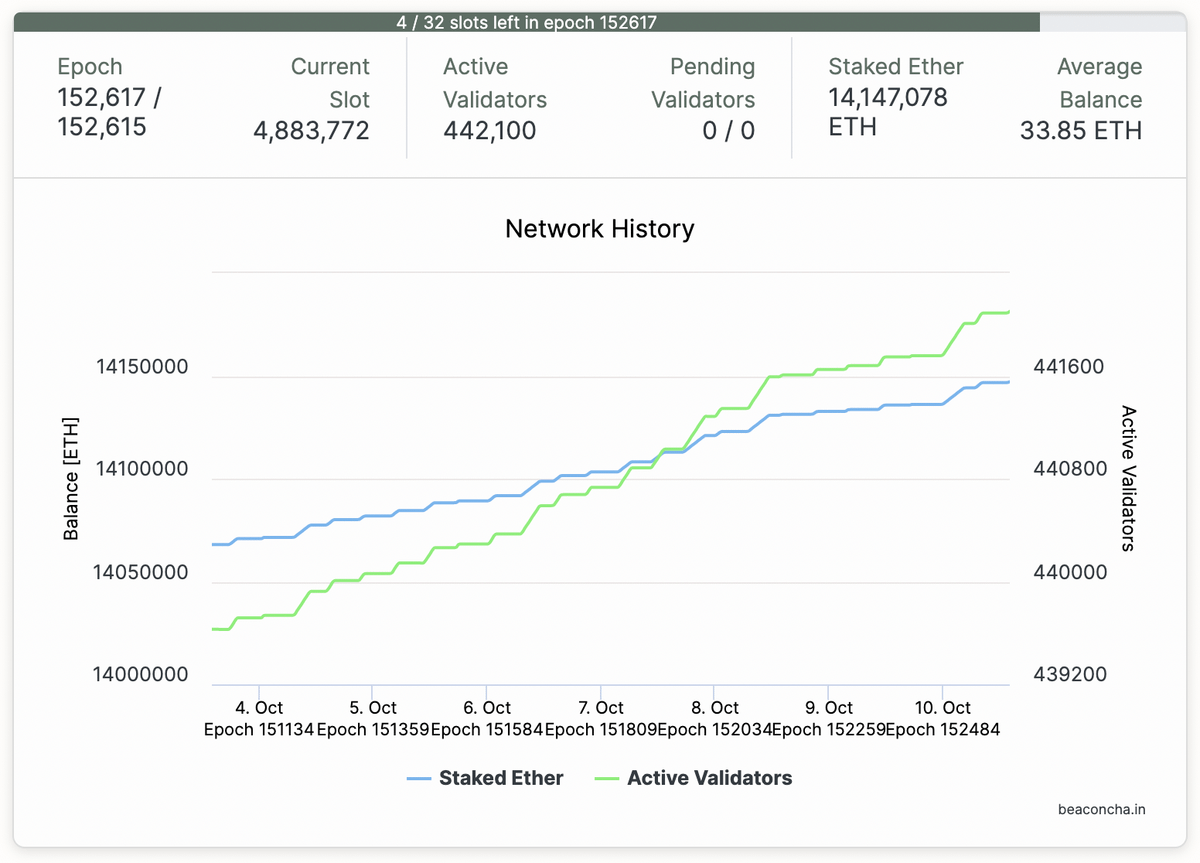
Task: Toggle the Active Validators legend series
Action: pyautogui.click(x=709, y=778)
